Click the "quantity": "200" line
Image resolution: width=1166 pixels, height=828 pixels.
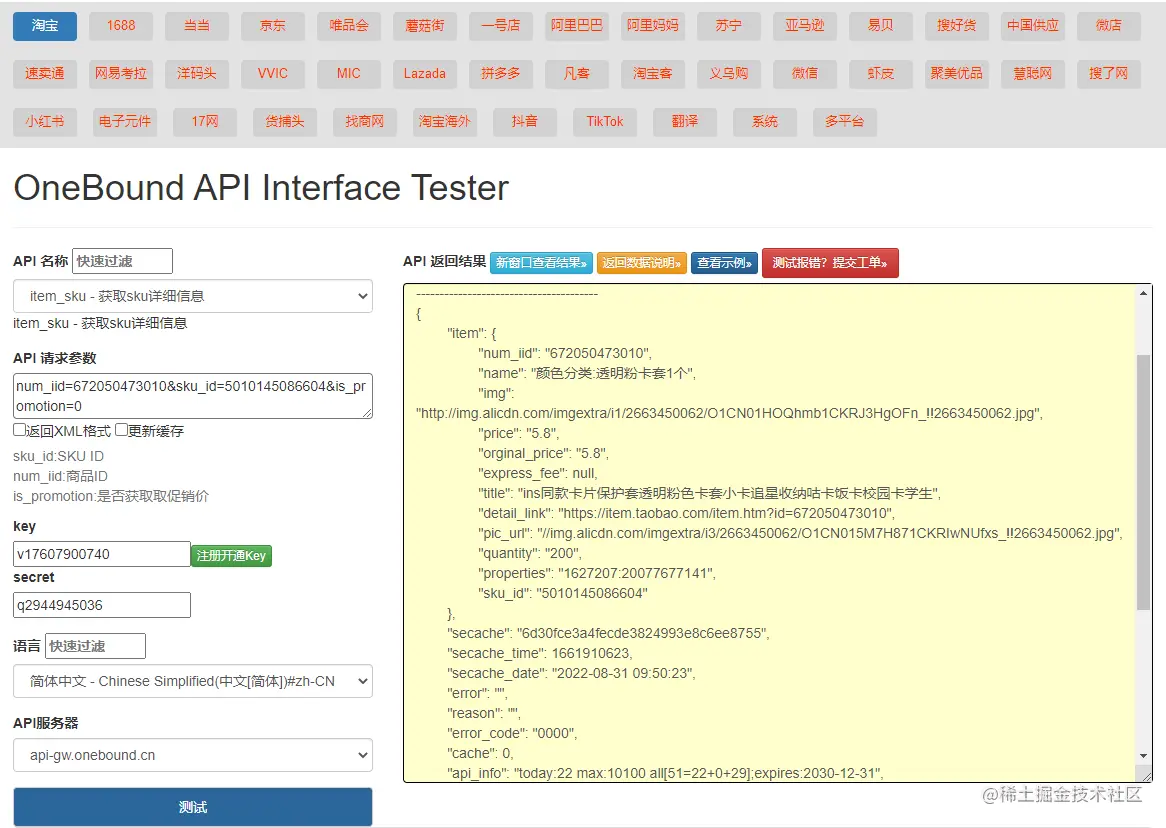[x=529, y=553]
